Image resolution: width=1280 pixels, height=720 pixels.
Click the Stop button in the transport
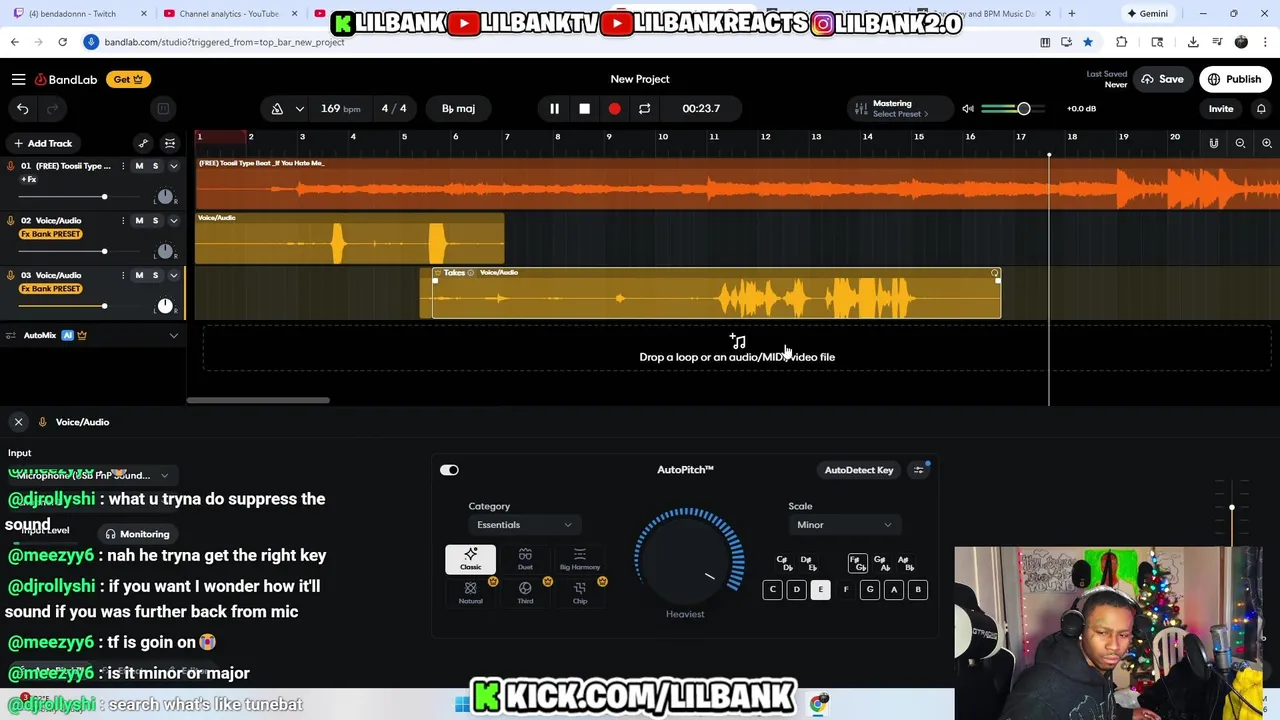coord(584,108)
